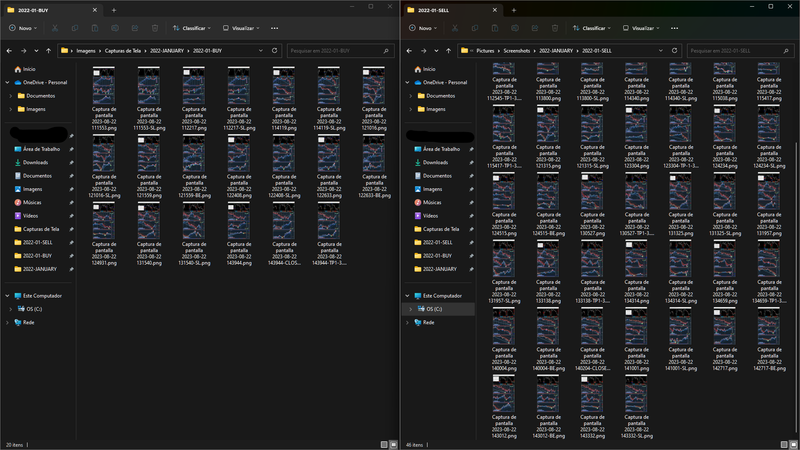Expand the OS (C:) drive in the 2022-01-BUY sidebar
Screen dimensions: 800x450
11,309
